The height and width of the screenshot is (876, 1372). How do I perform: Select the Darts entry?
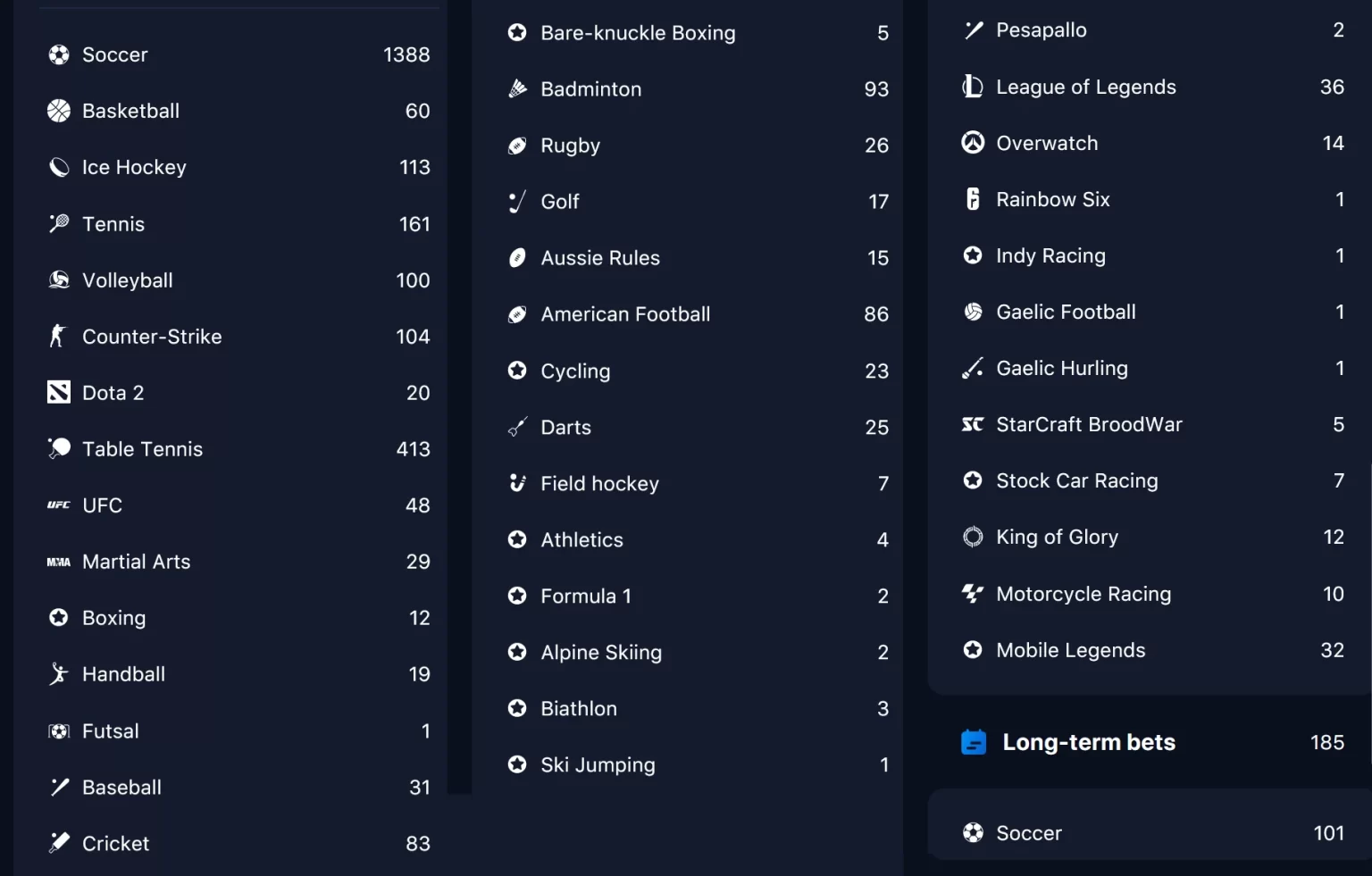tap(698, 428)
